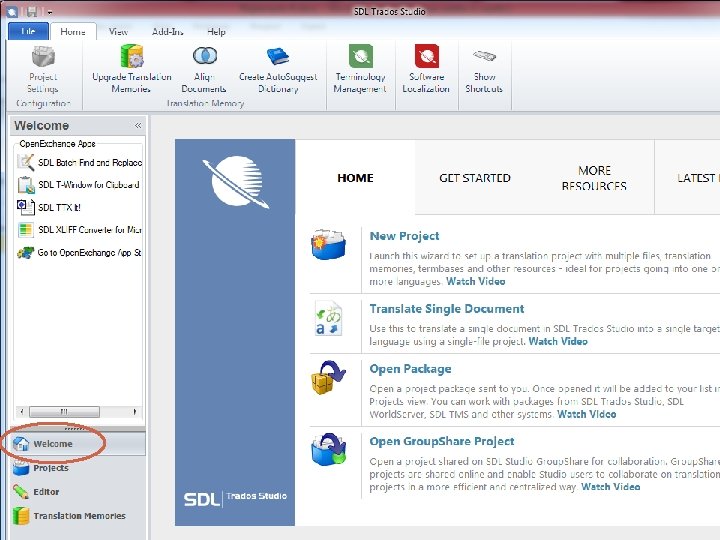This screenshot has height=540, width=720.
Task: Launch Upgrade Translation Memories tool
Action: (131, 69)
